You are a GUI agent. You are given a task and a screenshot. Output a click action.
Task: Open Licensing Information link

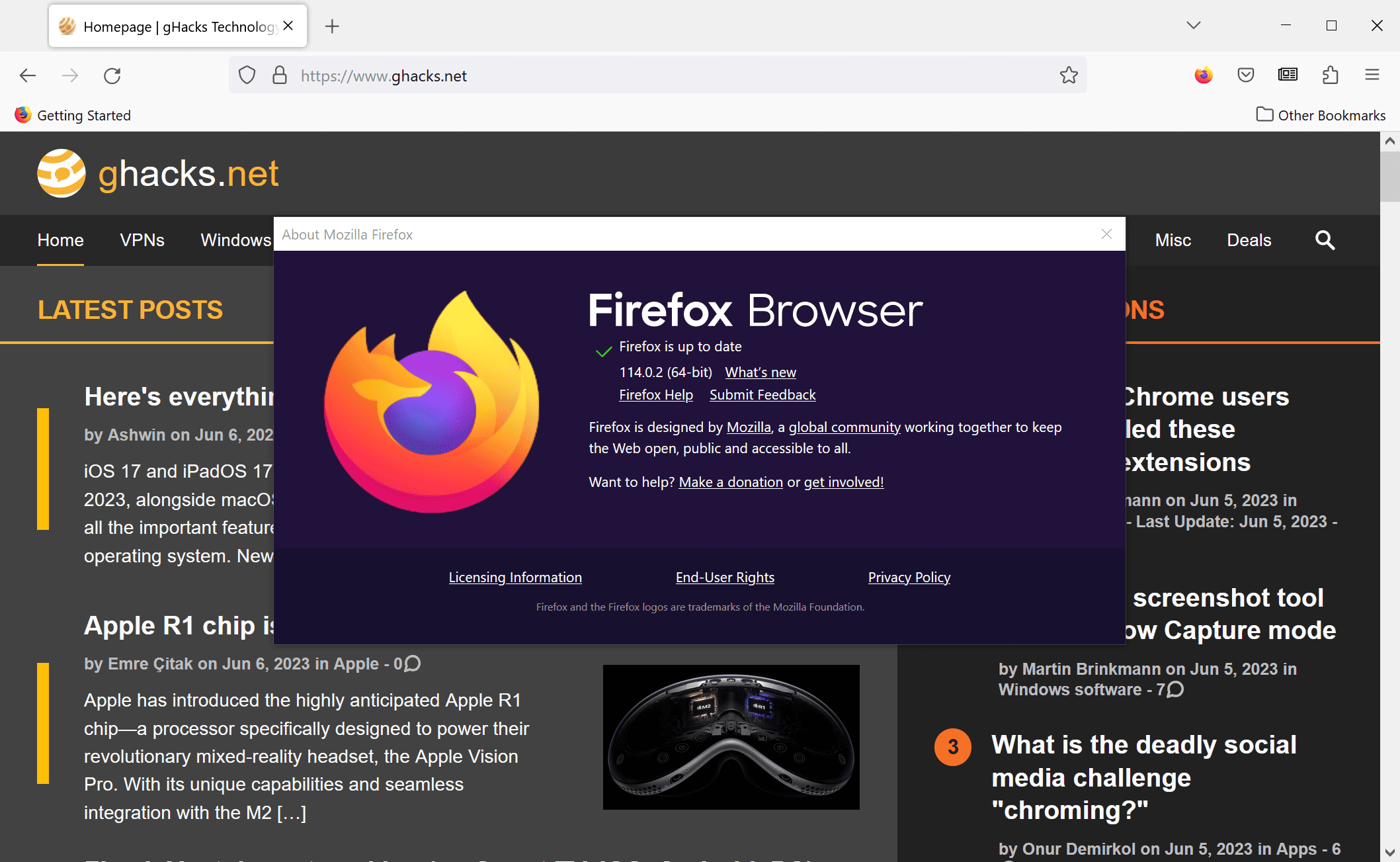click(515, 578)
